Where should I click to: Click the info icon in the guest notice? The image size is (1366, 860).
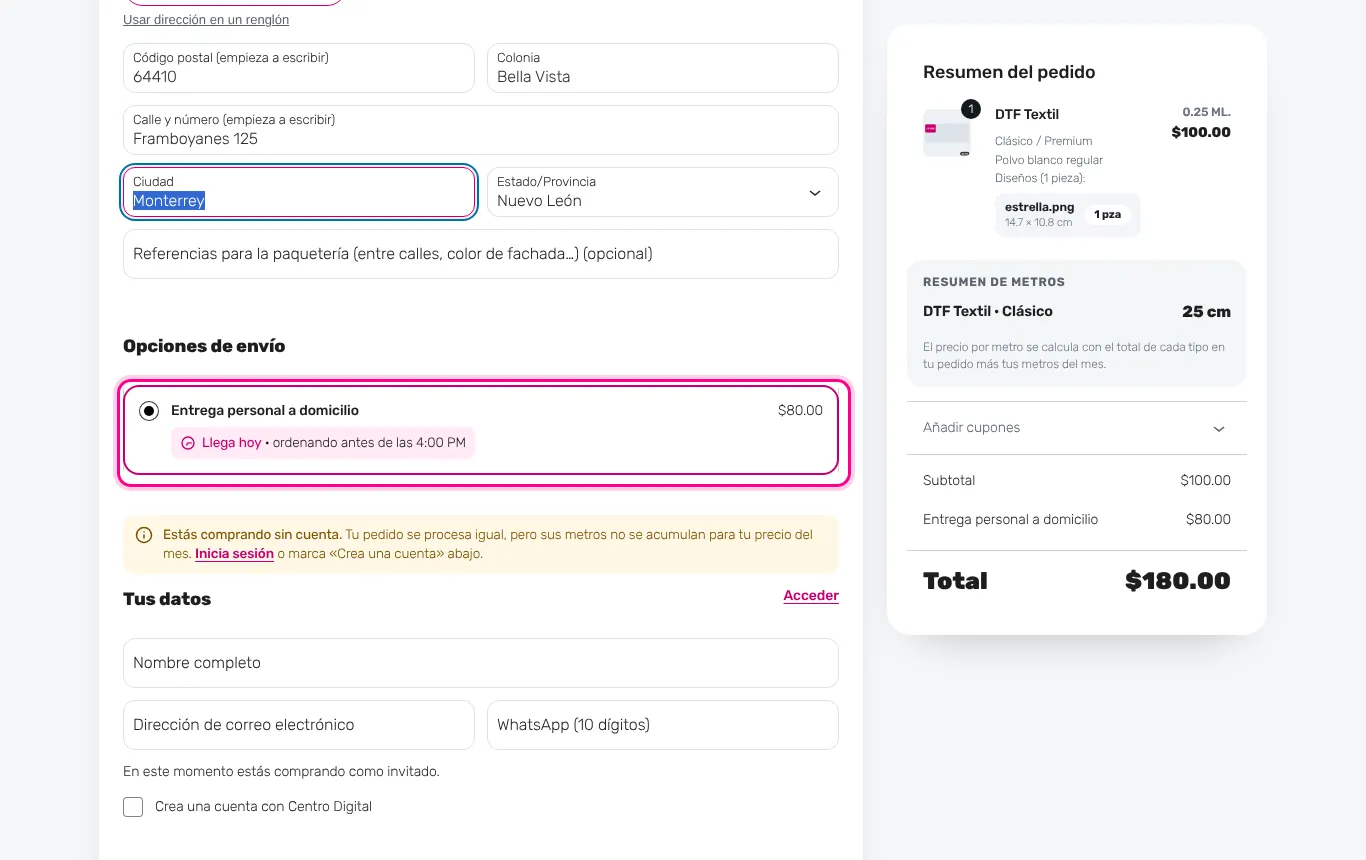point(144,535)
